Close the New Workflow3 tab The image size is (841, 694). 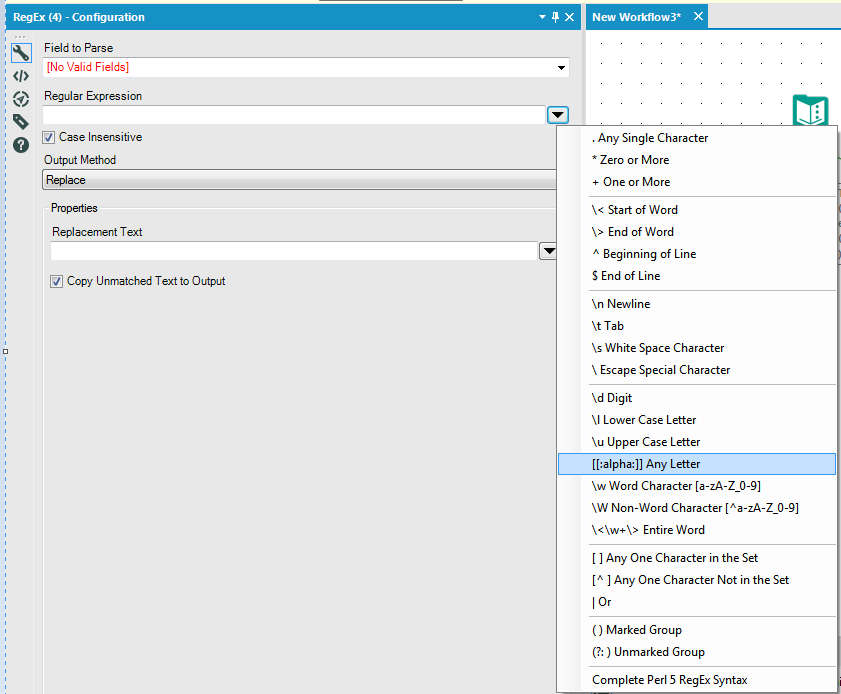[x=698, y=16]
